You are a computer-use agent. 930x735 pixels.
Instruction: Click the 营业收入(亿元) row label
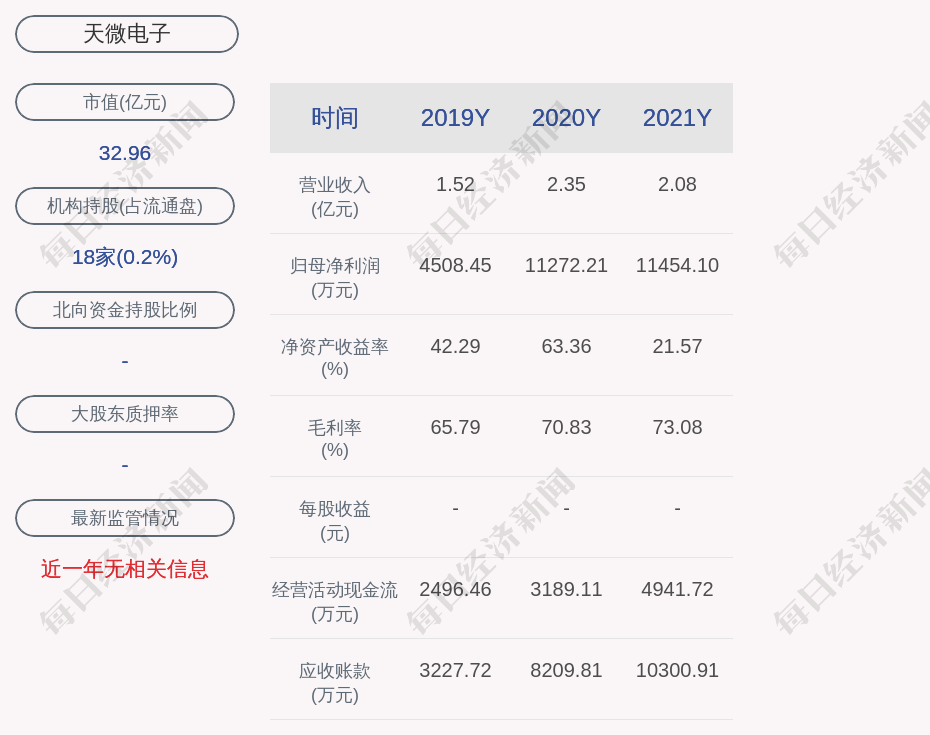tap(335, 196)
